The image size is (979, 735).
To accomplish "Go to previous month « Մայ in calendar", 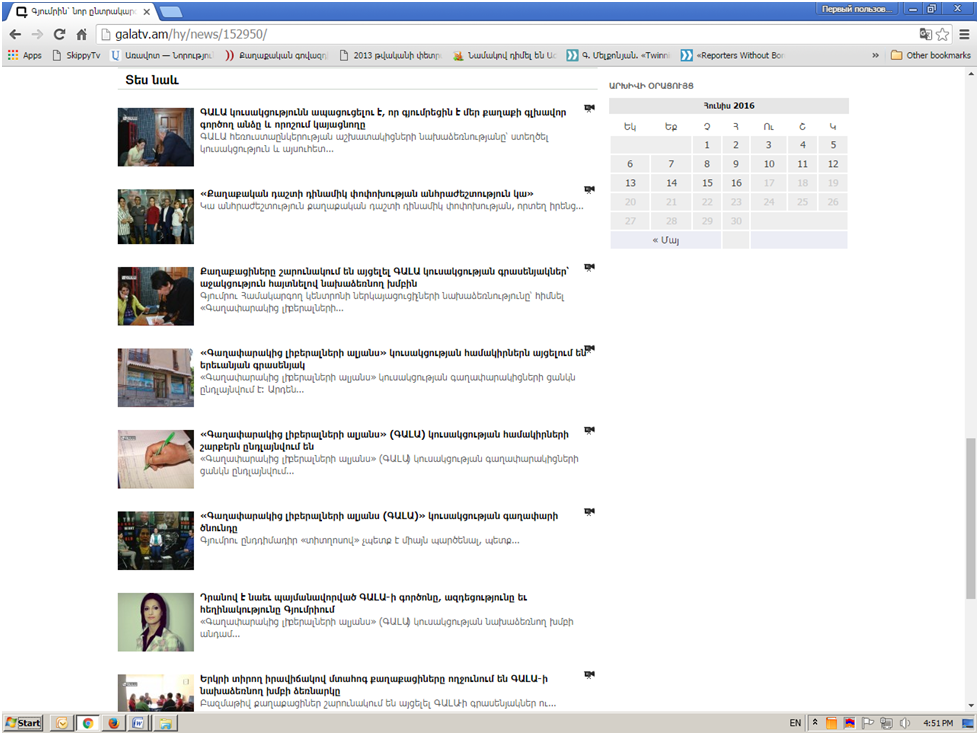I will point(665,240).
